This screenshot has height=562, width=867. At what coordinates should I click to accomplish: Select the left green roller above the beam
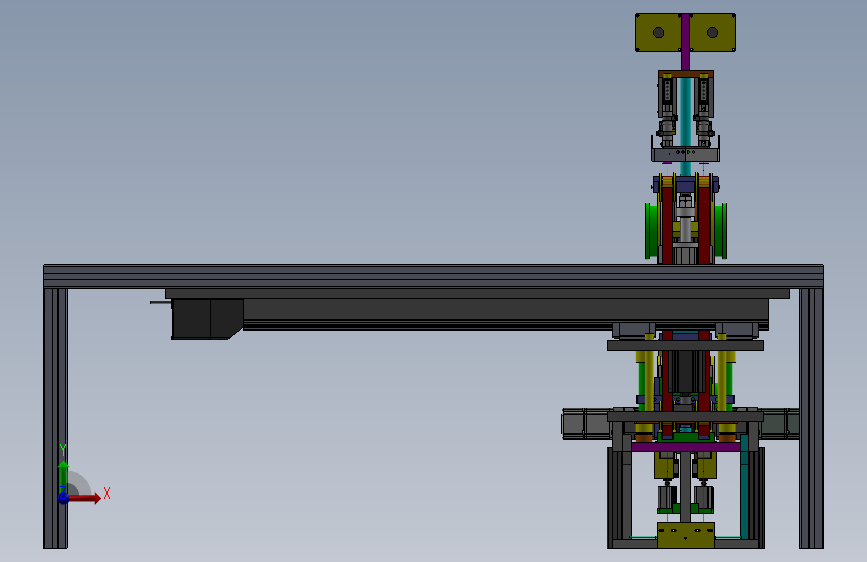click(x=652, y=231)
